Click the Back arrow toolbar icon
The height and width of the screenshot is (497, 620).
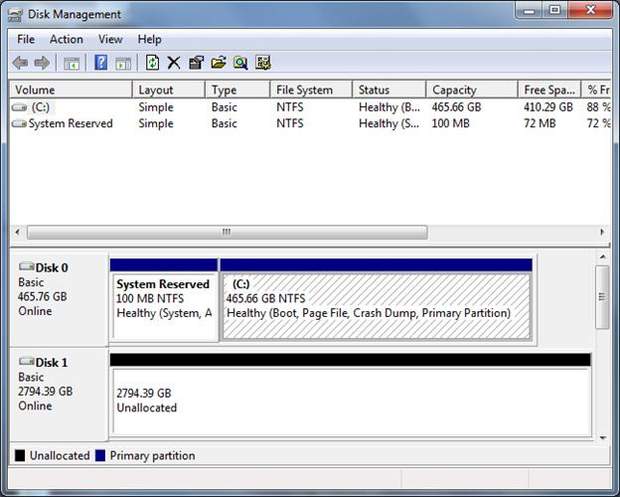coord(20,63)
